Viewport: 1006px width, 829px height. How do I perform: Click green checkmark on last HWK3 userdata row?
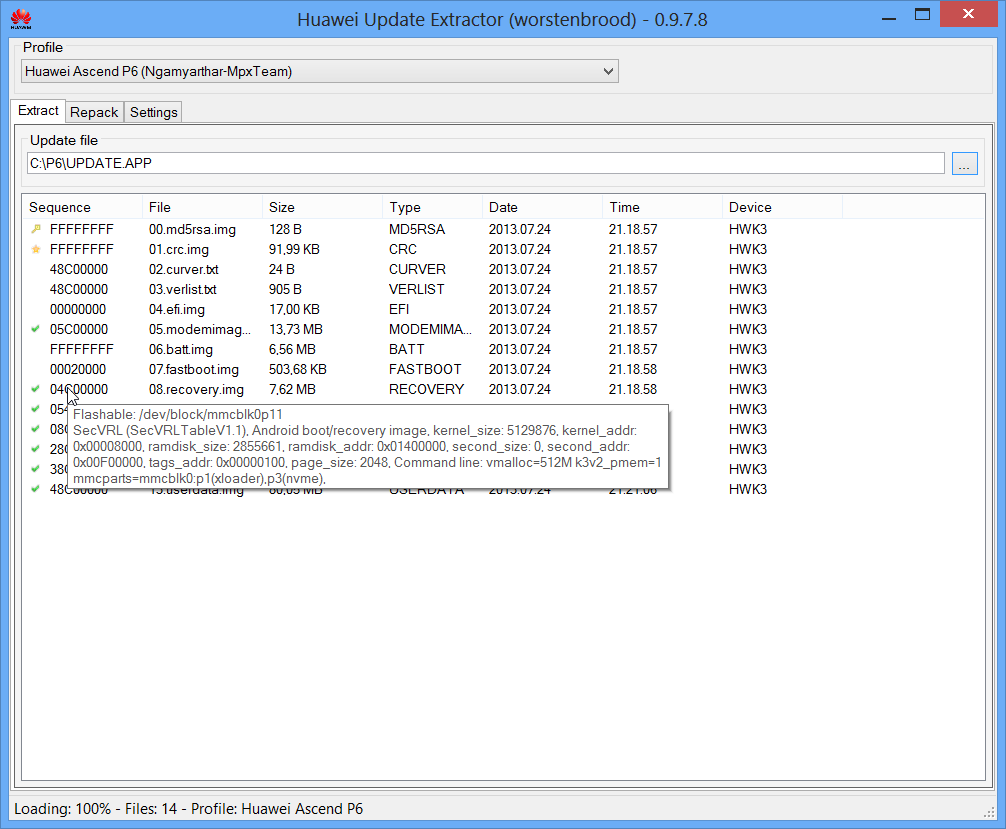coord(36,489)
